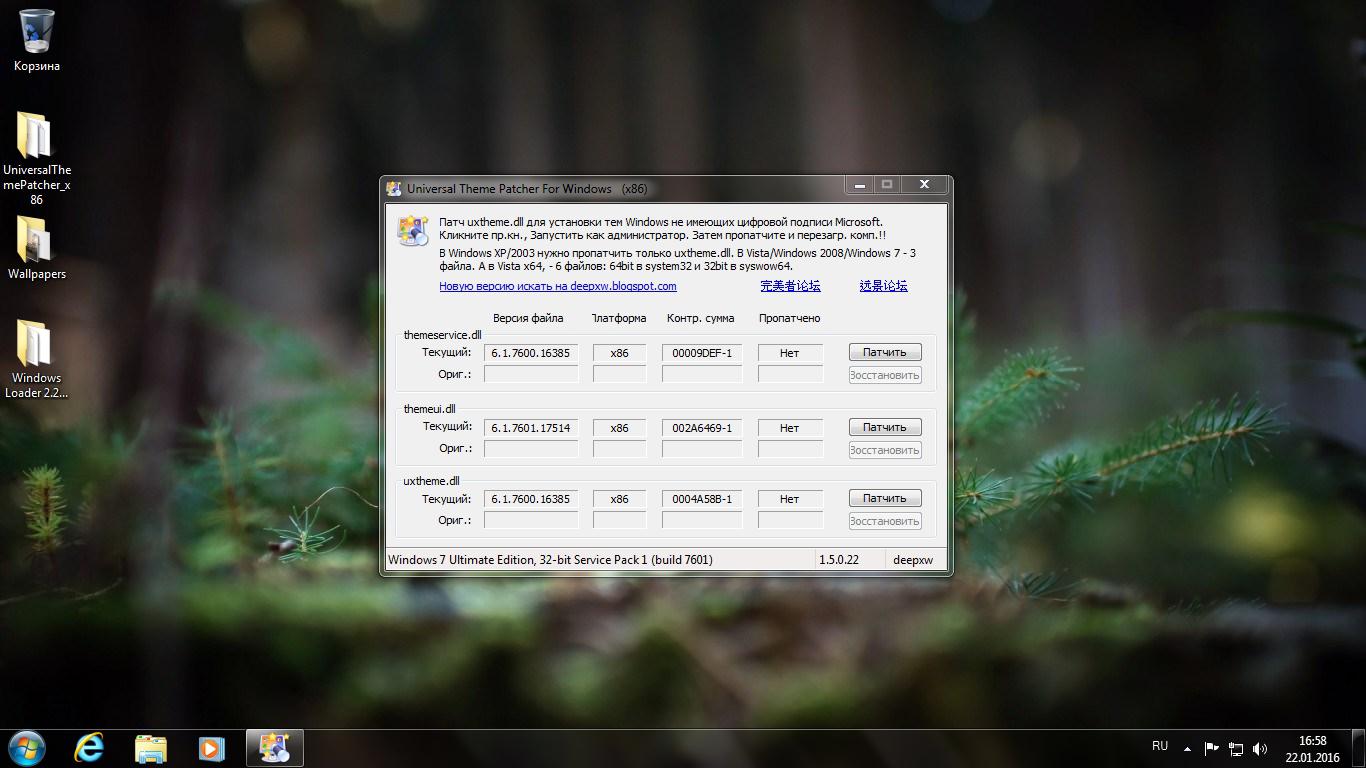Screen dimensions: 1366x768
Task: Click Восстановить button for themeui.dll
Action: pos(885,450)
